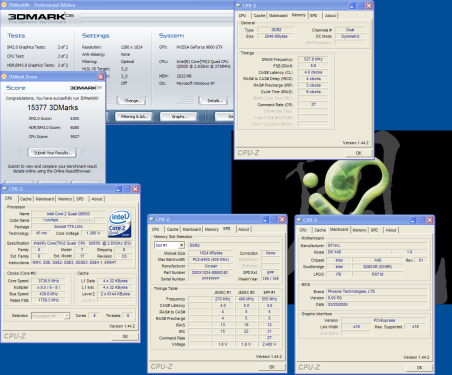Switch to Cache tab in Memory window
Screen dimensions: 452x375
click(x=259, y=15)
